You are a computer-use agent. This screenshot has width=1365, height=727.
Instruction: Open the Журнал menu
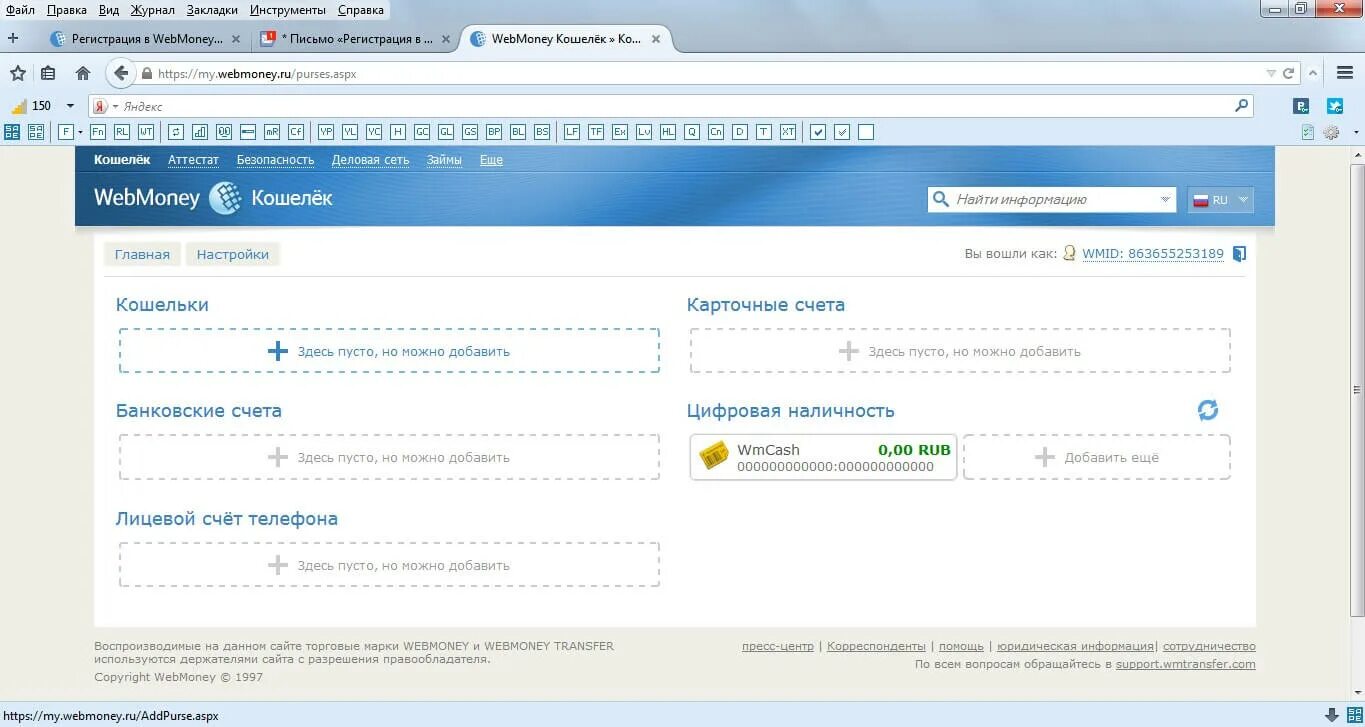(152, 10)
